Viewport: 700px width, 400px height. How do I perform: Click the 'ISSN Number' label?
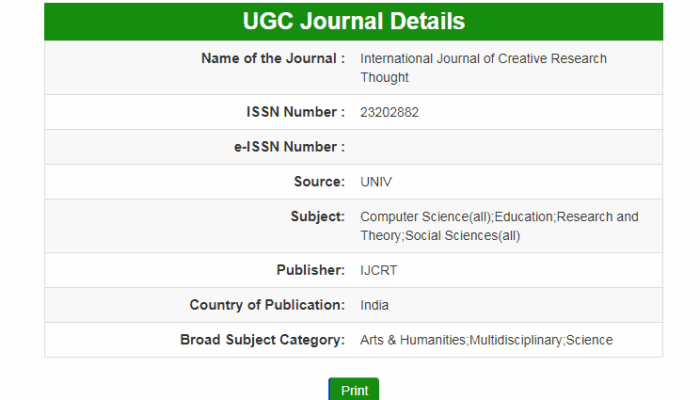(295, 112)
